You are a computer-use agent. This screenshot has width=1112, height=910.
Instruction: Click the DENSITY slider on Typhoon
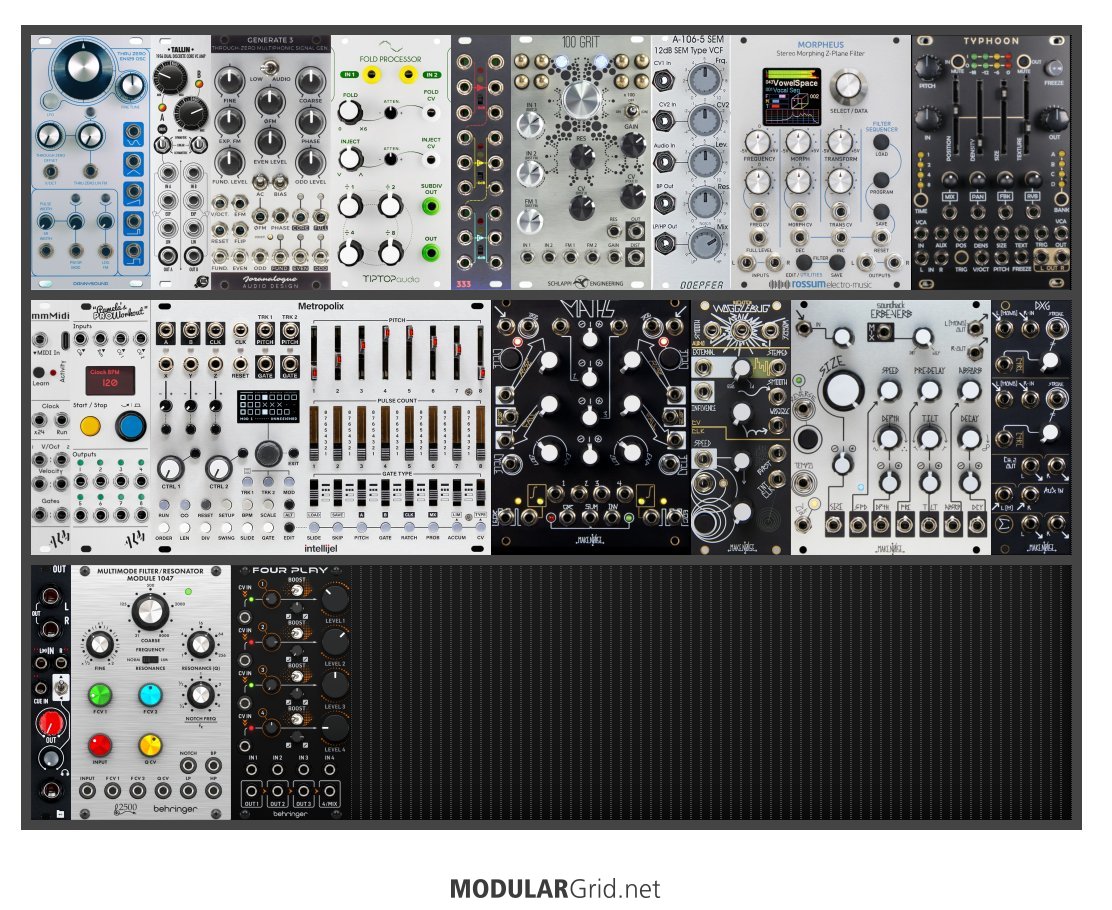(x=979, y=117)
